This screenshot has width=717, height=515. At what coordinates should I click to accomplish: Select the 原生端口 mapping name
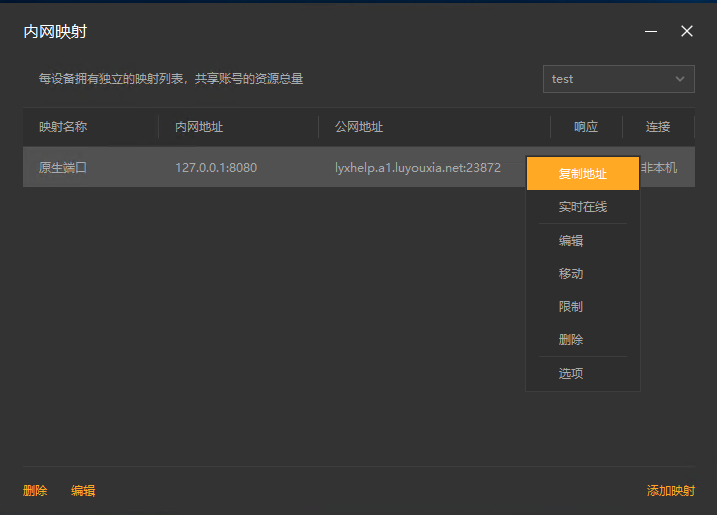pos(63,167)
